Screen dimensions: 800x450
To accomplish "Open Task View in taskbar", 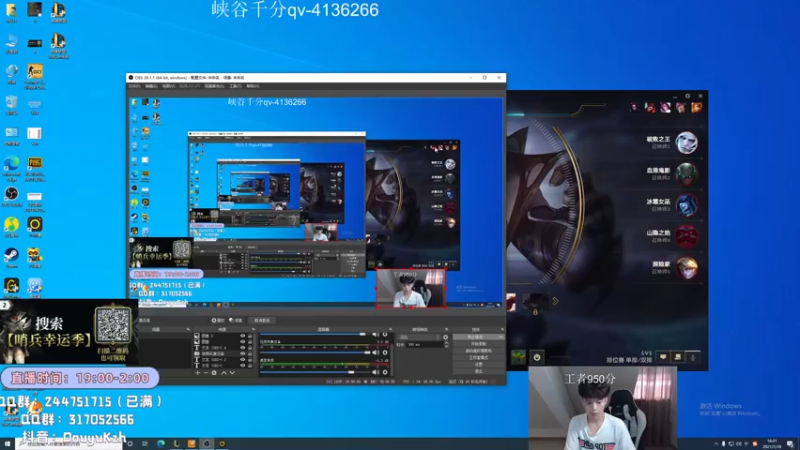I will 145,444.
